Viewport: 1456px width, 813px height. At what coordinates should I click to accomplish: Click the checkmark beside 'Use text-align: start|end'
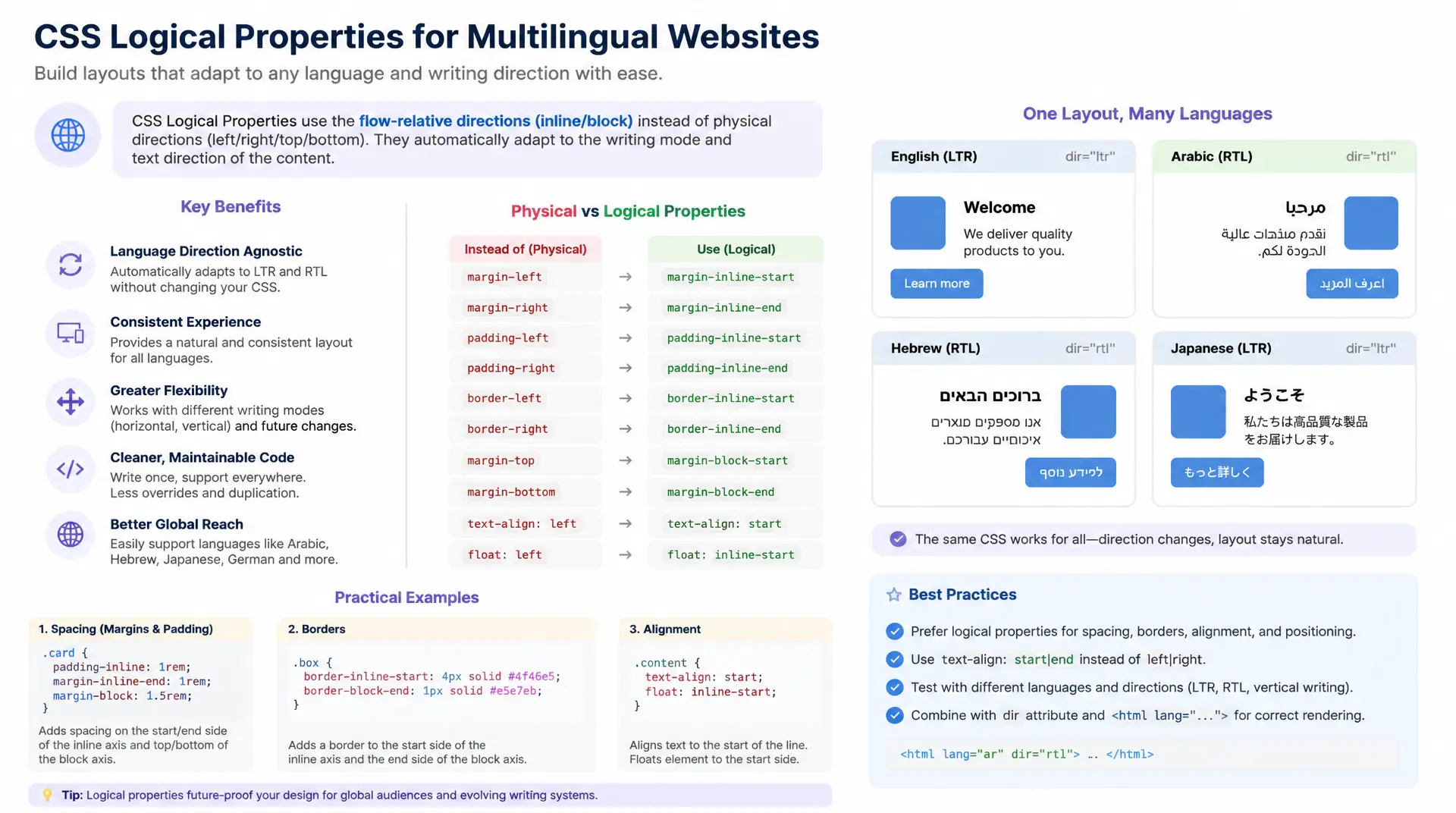coord(895,660)
